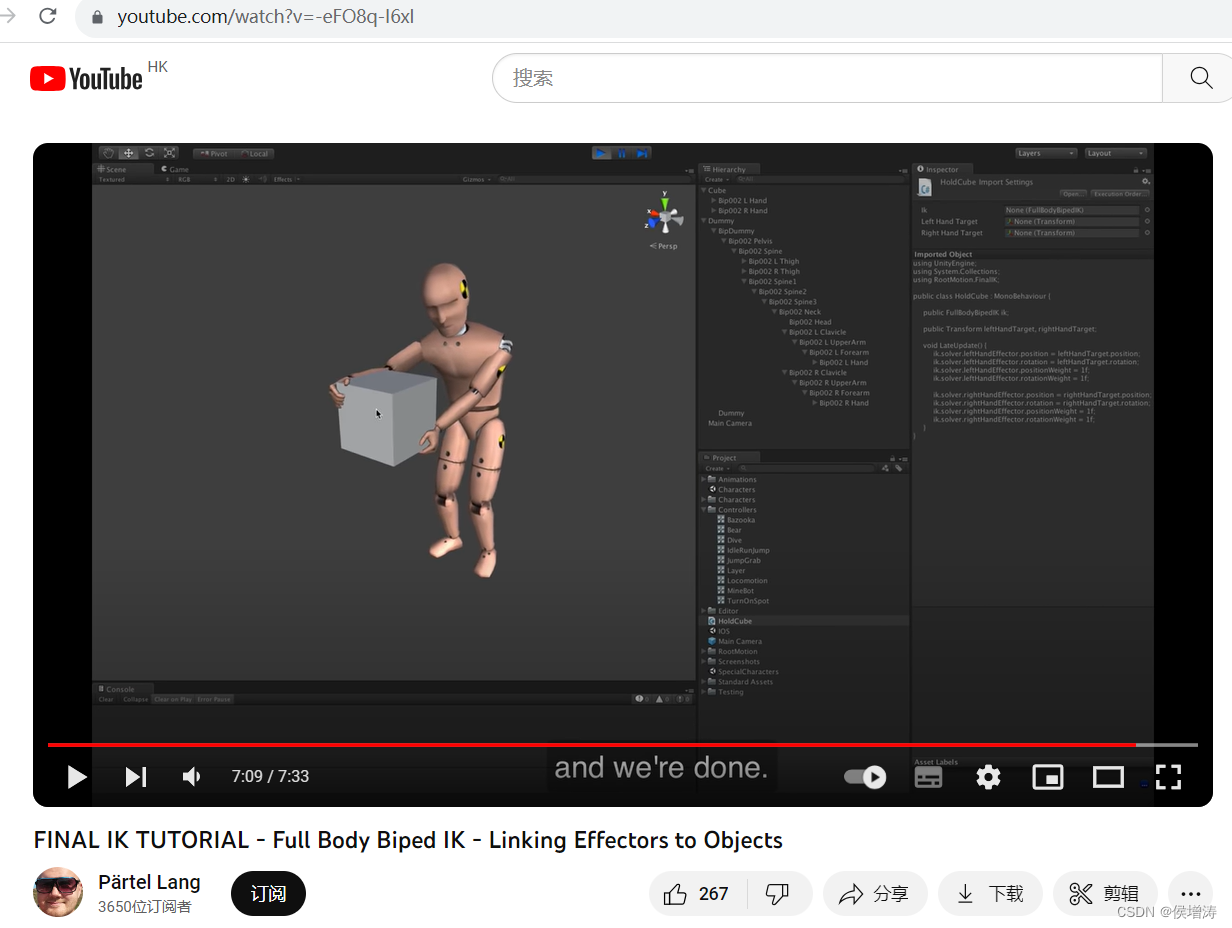This screenshot has height=928, width=1232.
Task: Enter fullscreen on the video player
Action: (x=1169, y=776)
